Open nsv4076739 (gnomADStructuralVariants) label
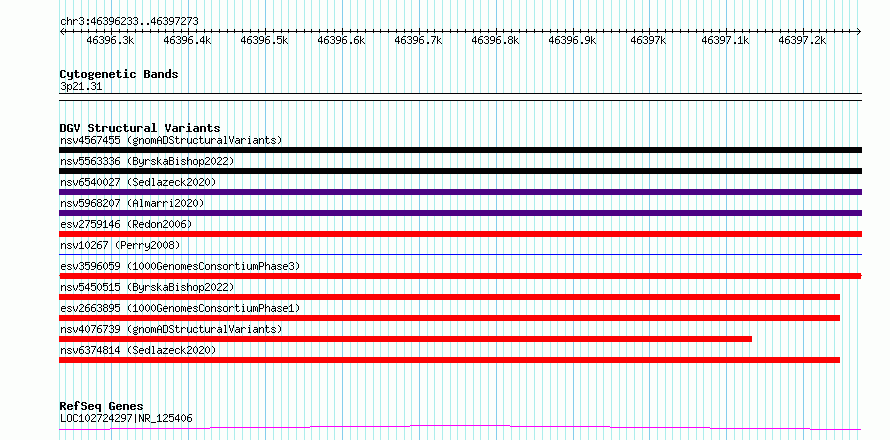 [x=171, y=329]
